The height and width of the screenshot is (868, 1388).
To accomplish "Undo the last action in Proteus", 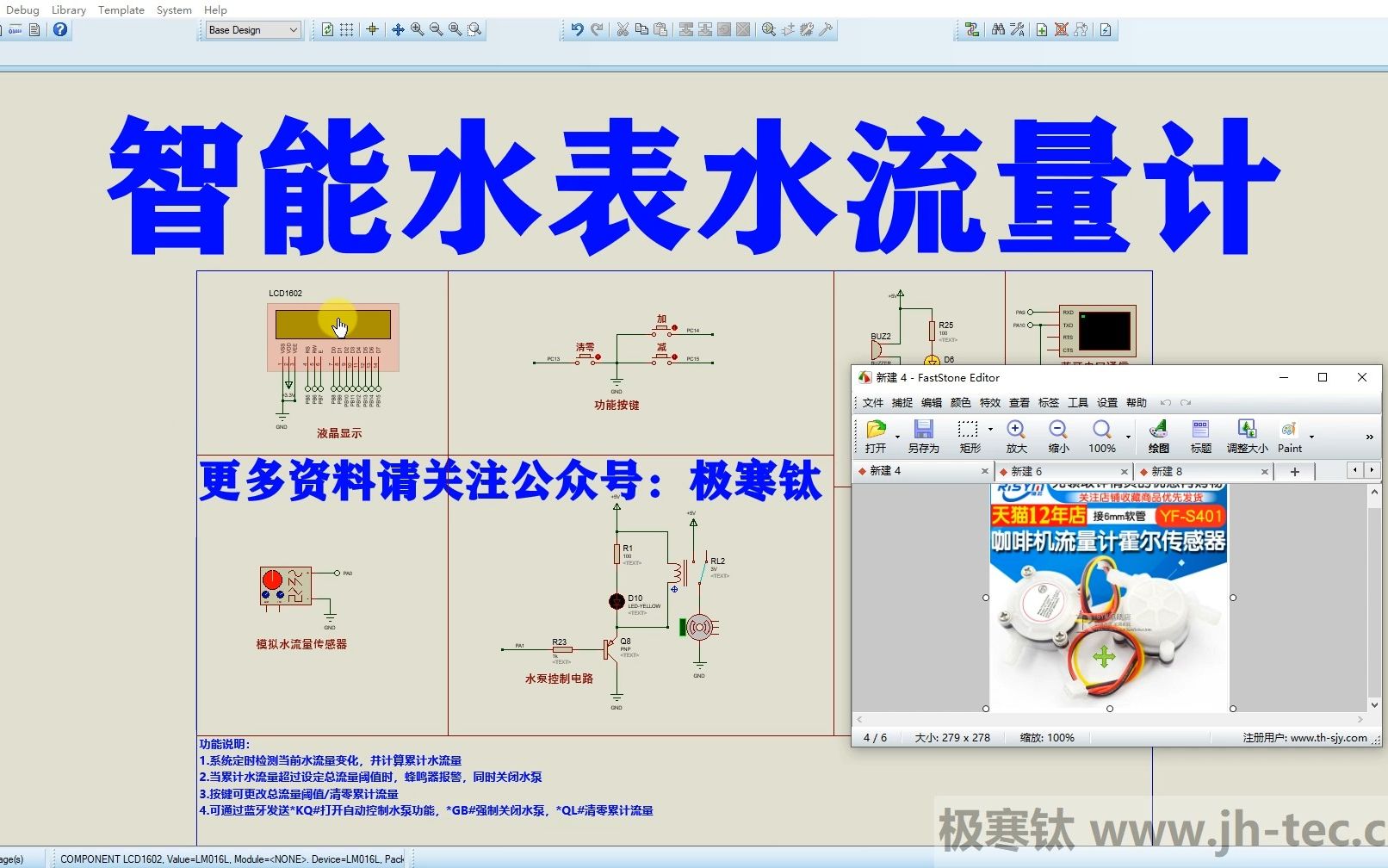I will click(x=577, y=29).
